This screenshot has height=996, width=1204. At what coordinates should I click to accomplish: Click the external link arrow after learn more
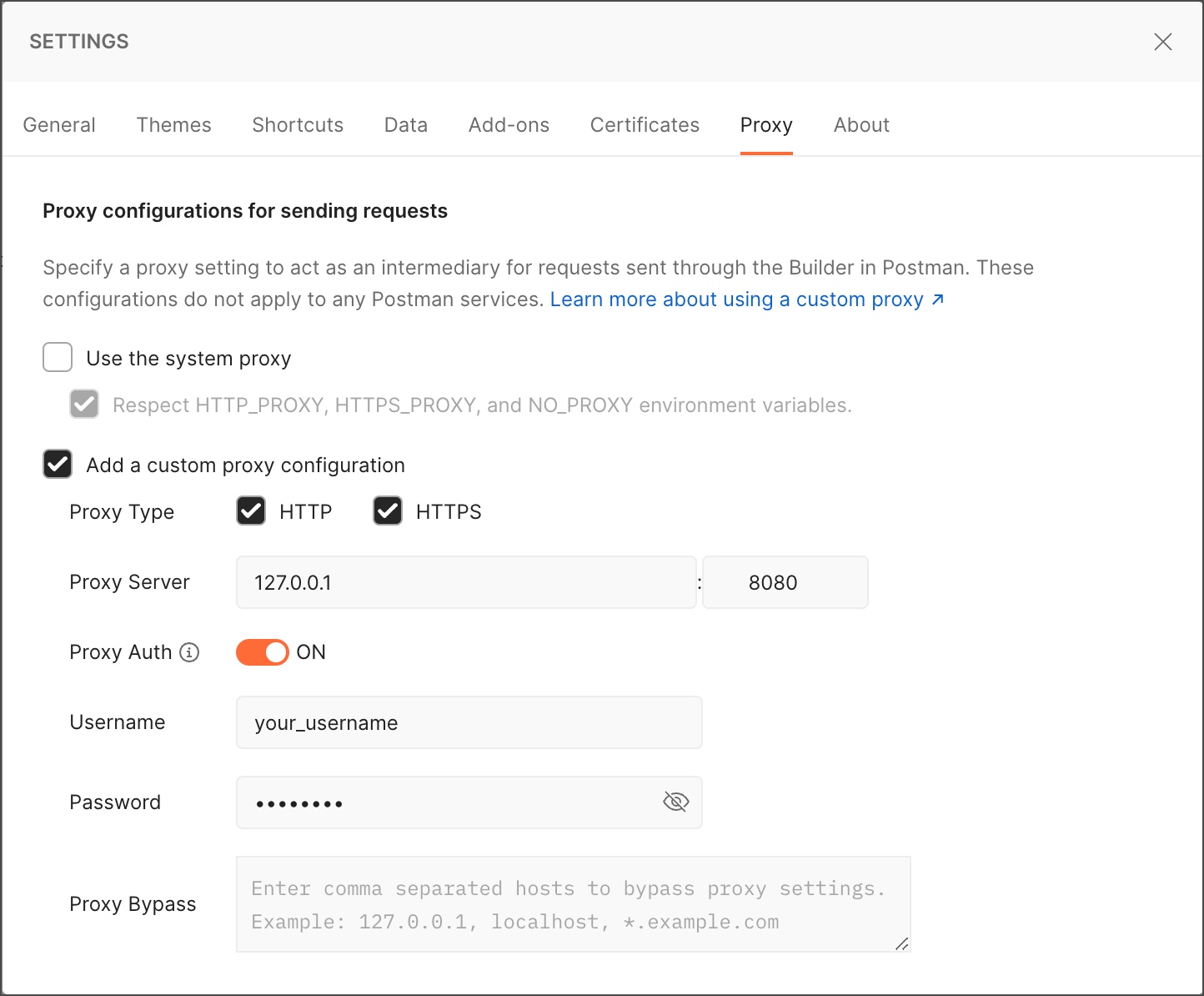coord(937,299)
